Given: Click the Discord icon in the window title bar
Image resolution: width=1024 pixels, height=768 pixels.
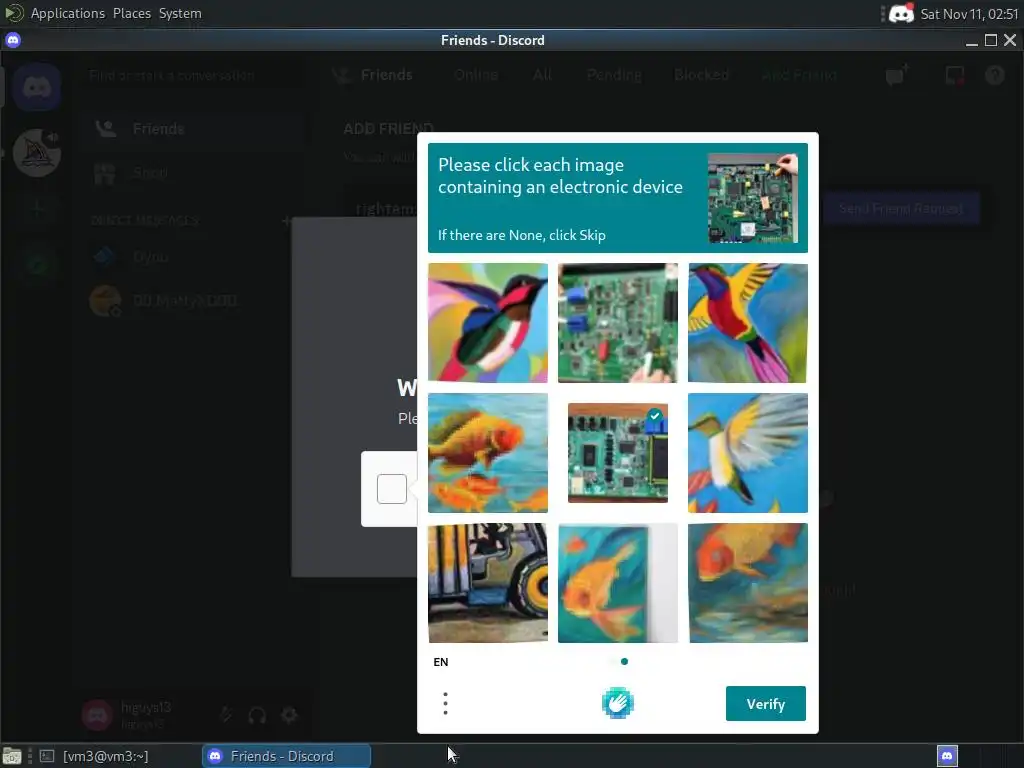Looking at the screenshot, I should coord(13,40).
